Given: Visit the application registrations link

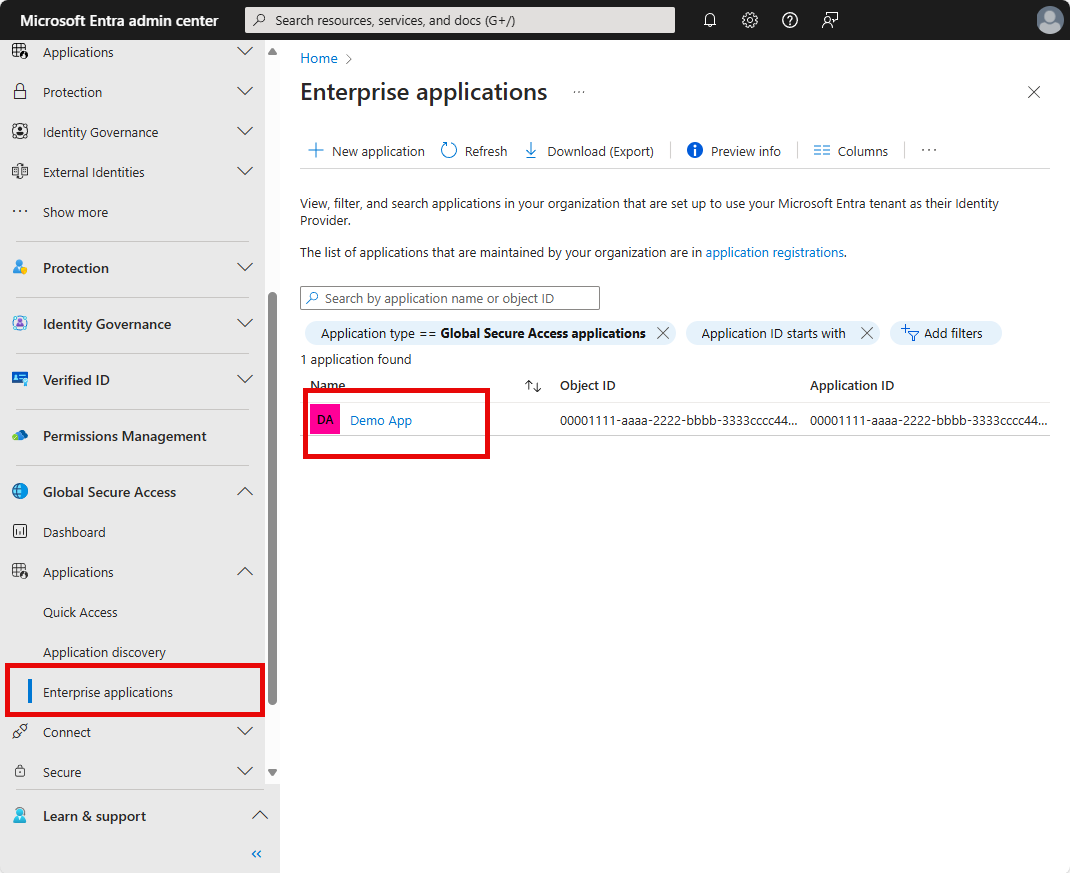Looking at the screenshot, I should point(774,252).
